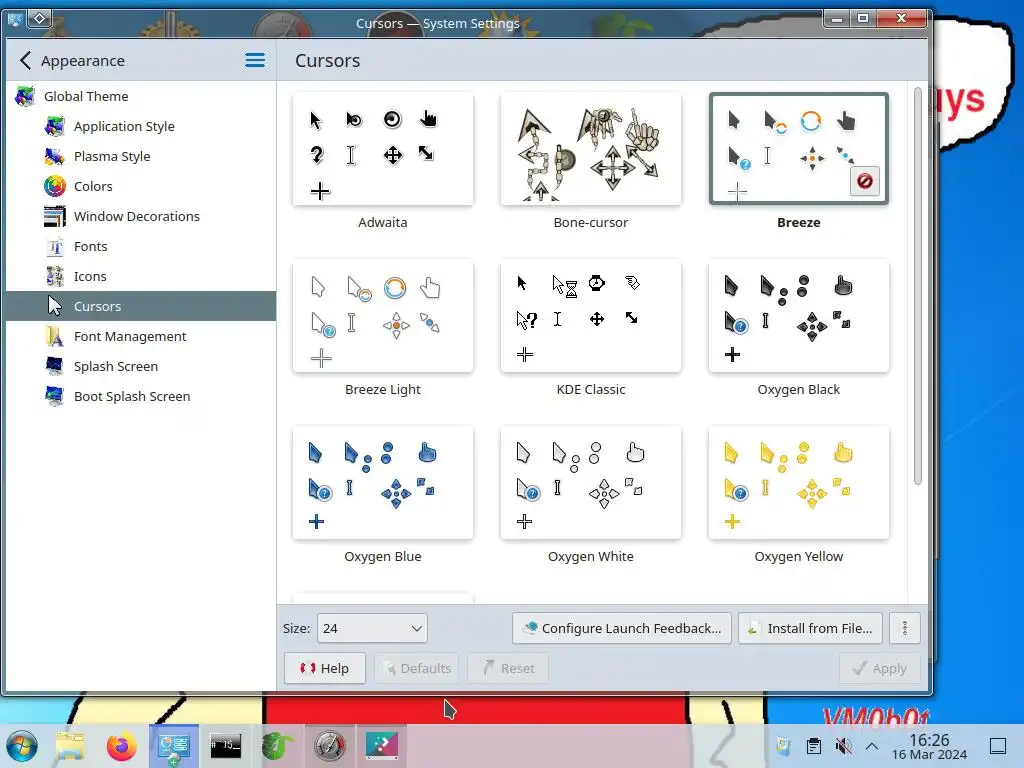Click Configure Launch Feedback button
Screen dimensions: 1024x768
622,628
